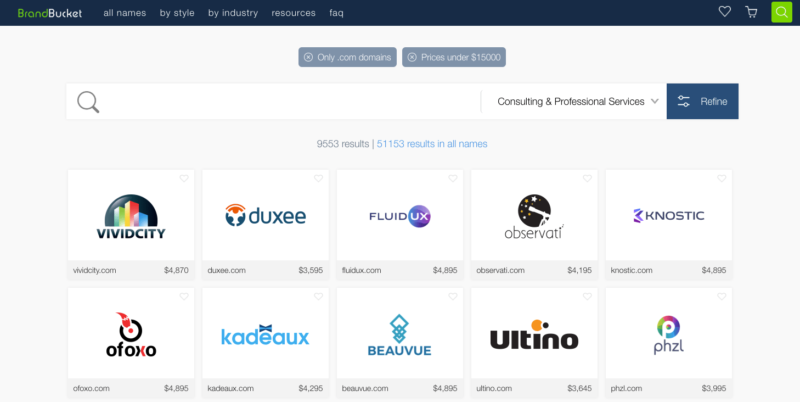Open the FluidUX logo thumbnail

pyautogui.click(x=400, y=216)
